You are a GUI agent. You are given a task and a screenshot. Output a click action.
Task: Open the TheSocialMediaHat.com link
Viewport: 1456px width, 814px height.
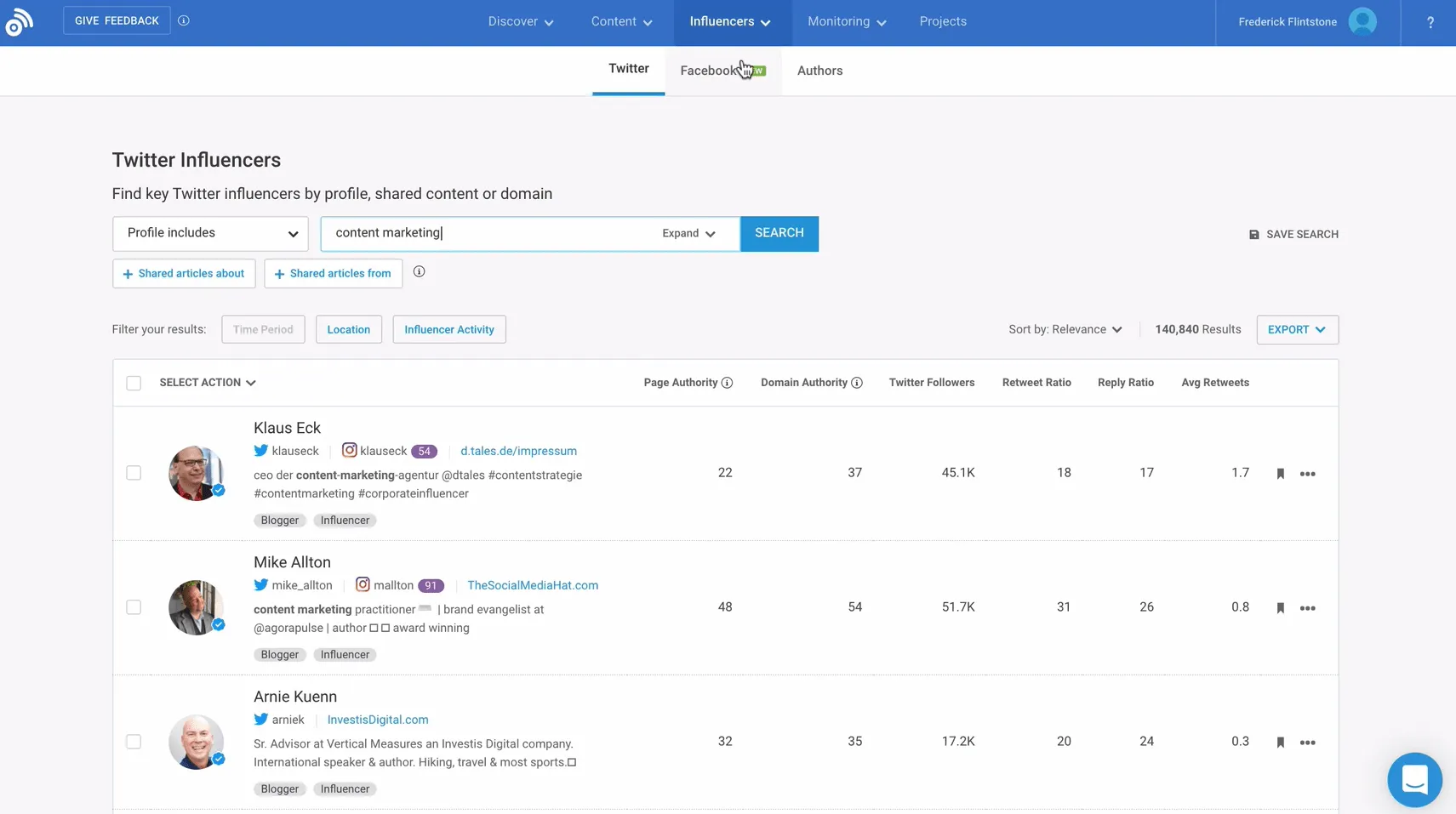[x=533, y=585]
